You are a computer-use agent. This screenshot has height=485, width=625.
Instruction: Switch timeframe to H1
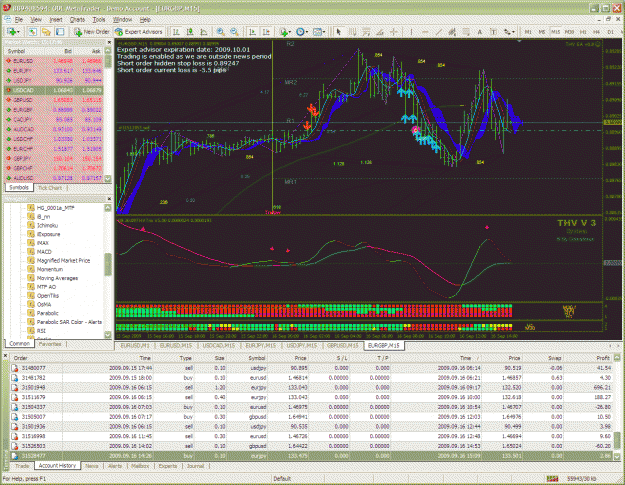click(583, 32)
